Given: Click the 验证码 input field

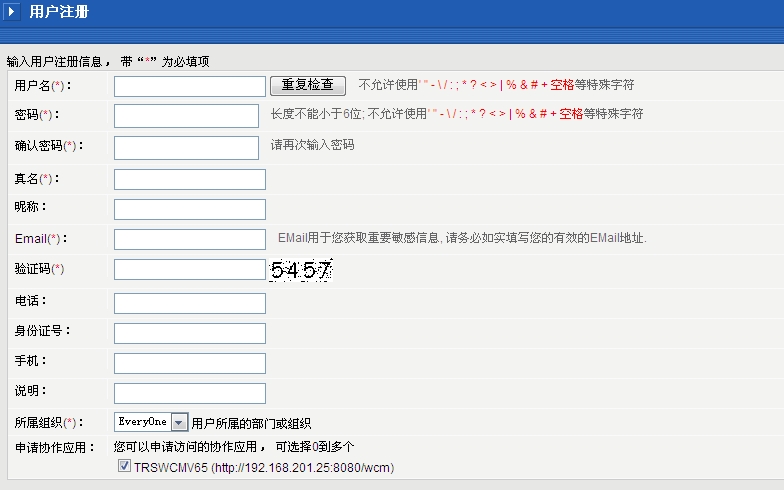Looking at the screenshot, I should (x=190, y=270).
